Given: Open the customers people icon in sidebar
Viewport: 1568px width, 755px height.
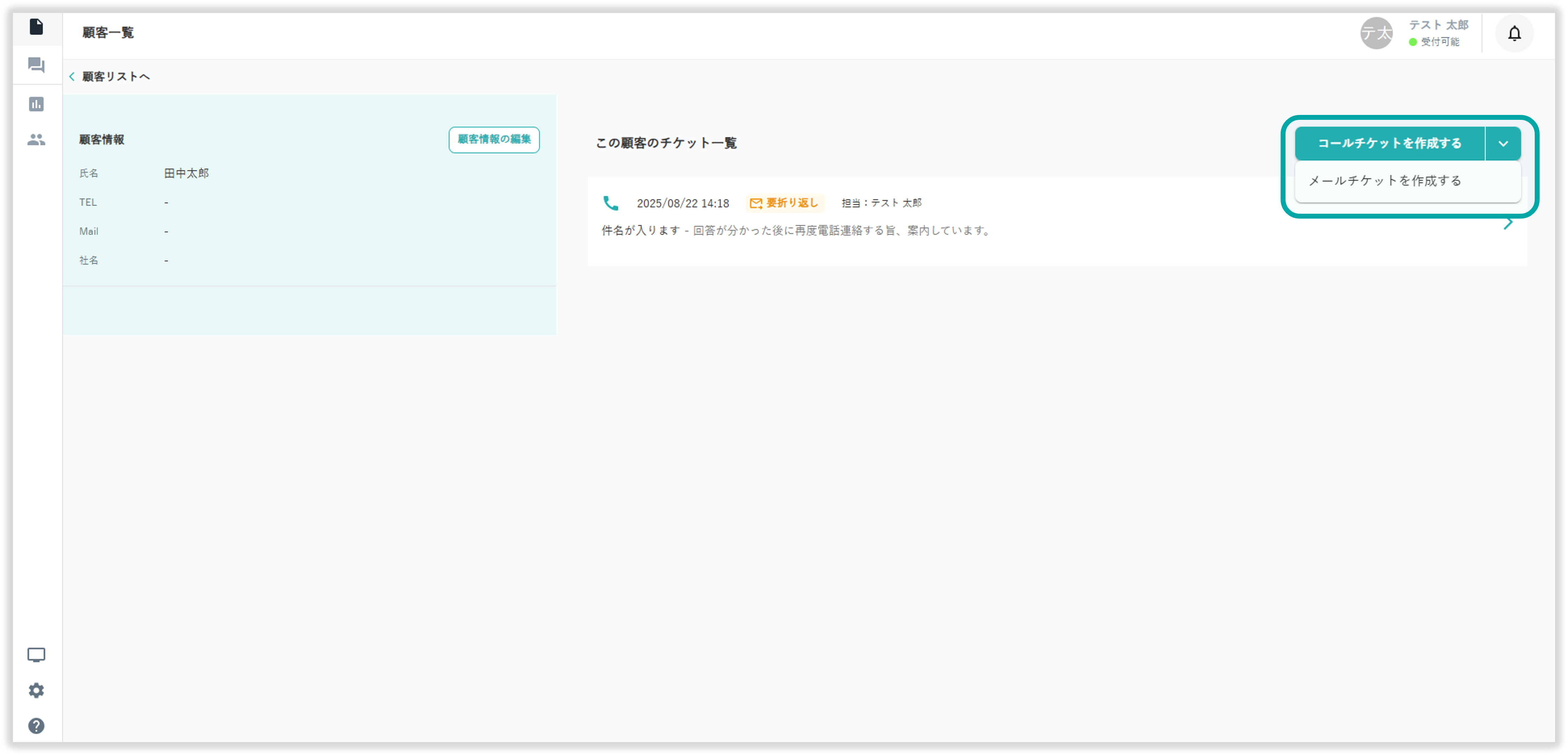Looking at the screenshot, I should click(x=36, y=140).
